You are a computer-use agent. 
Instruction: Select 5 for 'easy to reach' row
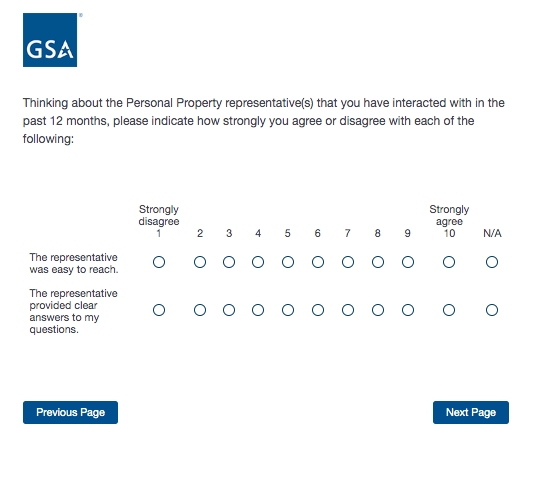(x=288, y=262)
